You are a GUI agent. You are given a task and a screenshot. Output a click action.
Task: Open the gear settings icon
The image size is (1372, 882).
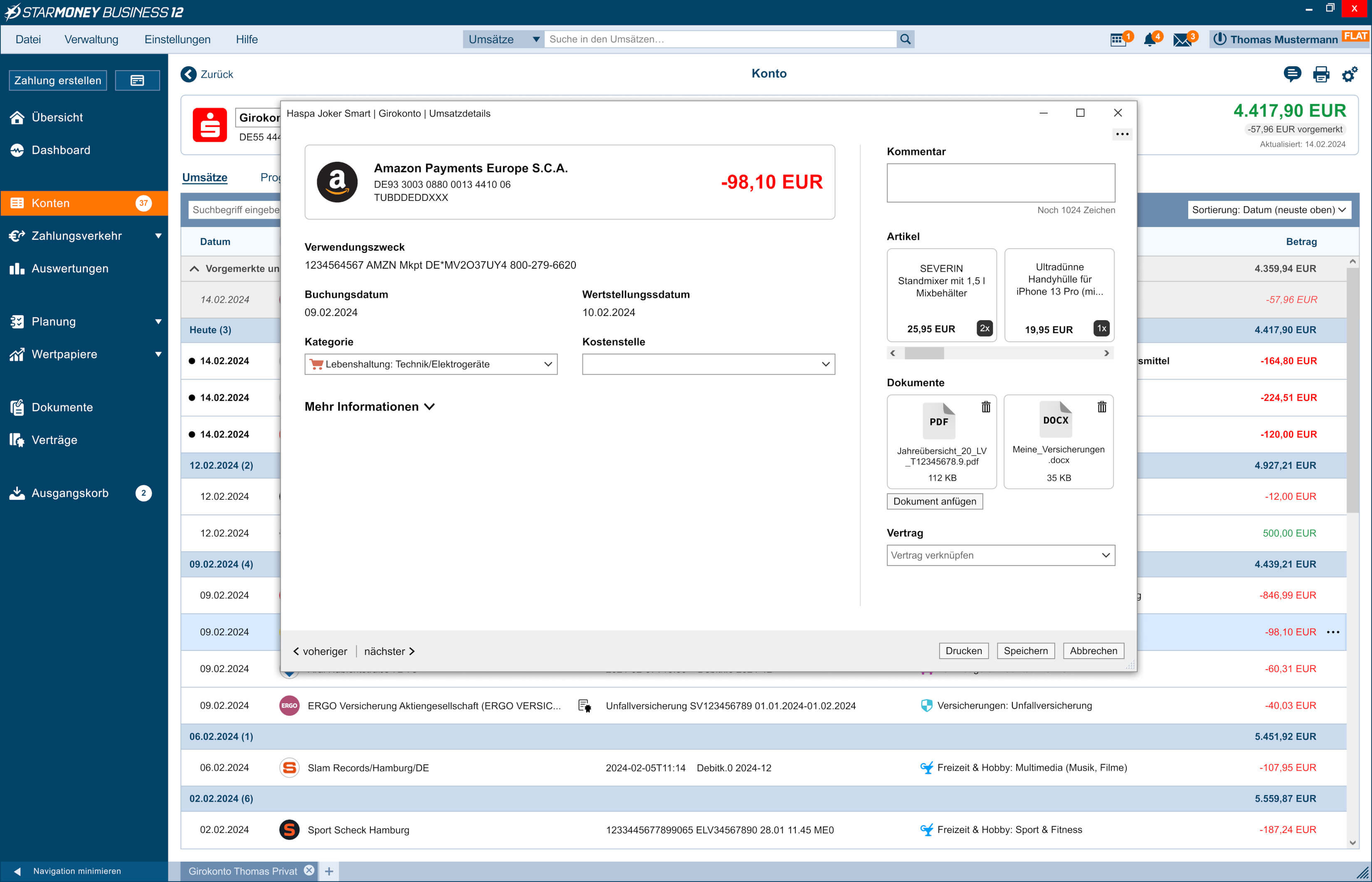(x=1350, y=74)
